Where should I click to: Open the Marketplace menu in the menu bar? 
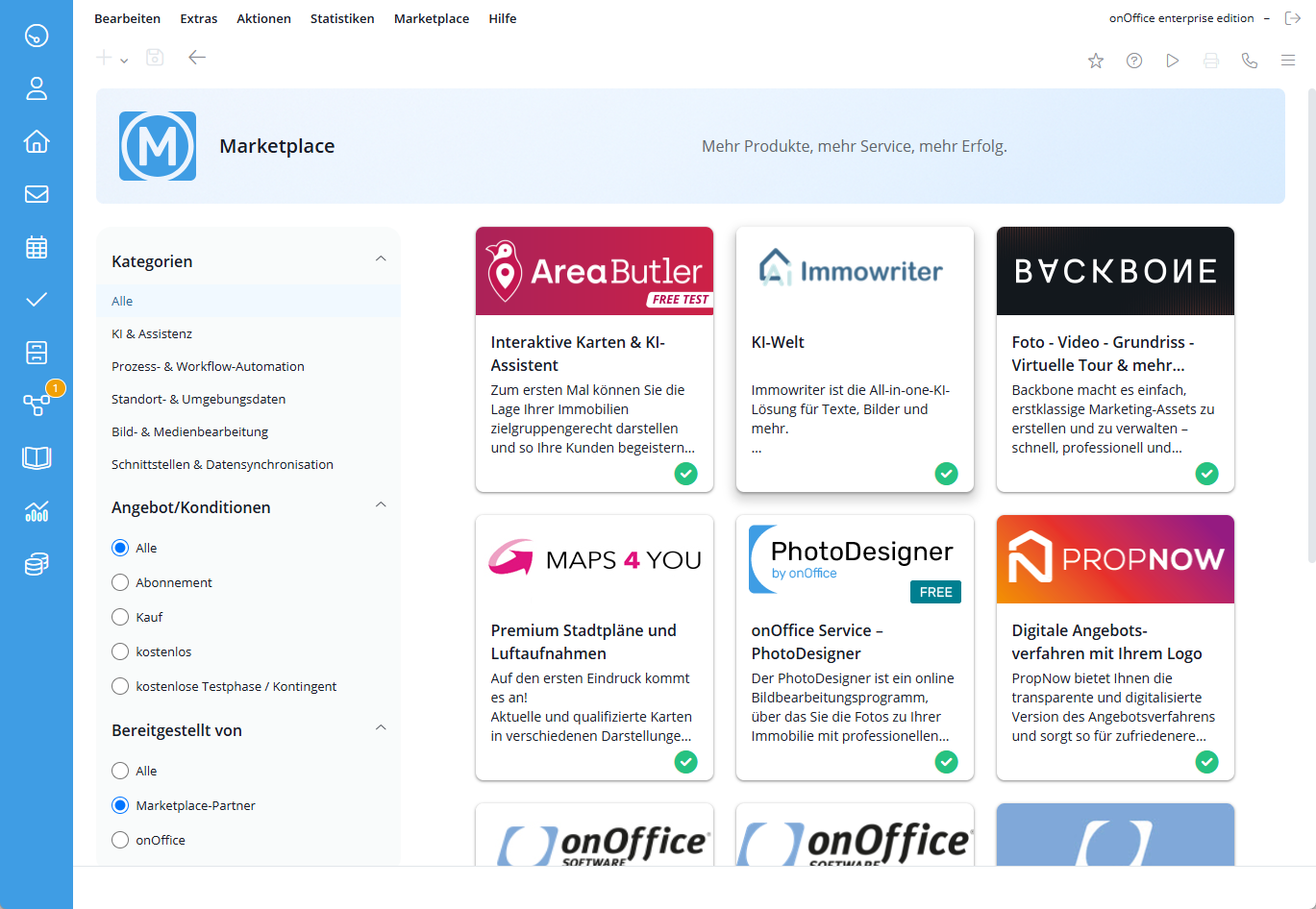432,18
